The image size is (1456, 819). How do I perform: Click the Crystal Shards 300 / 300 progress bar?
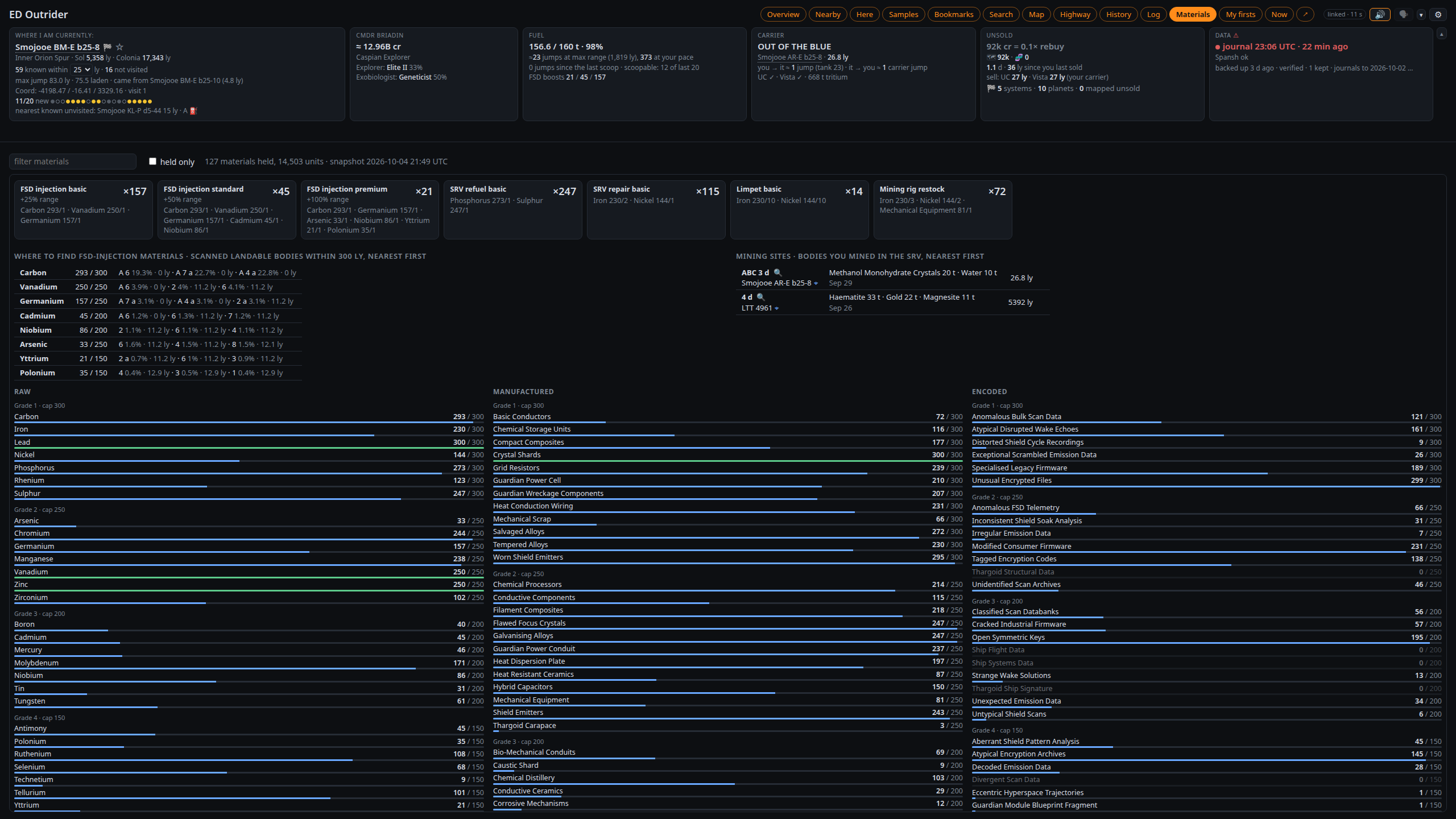728,461
